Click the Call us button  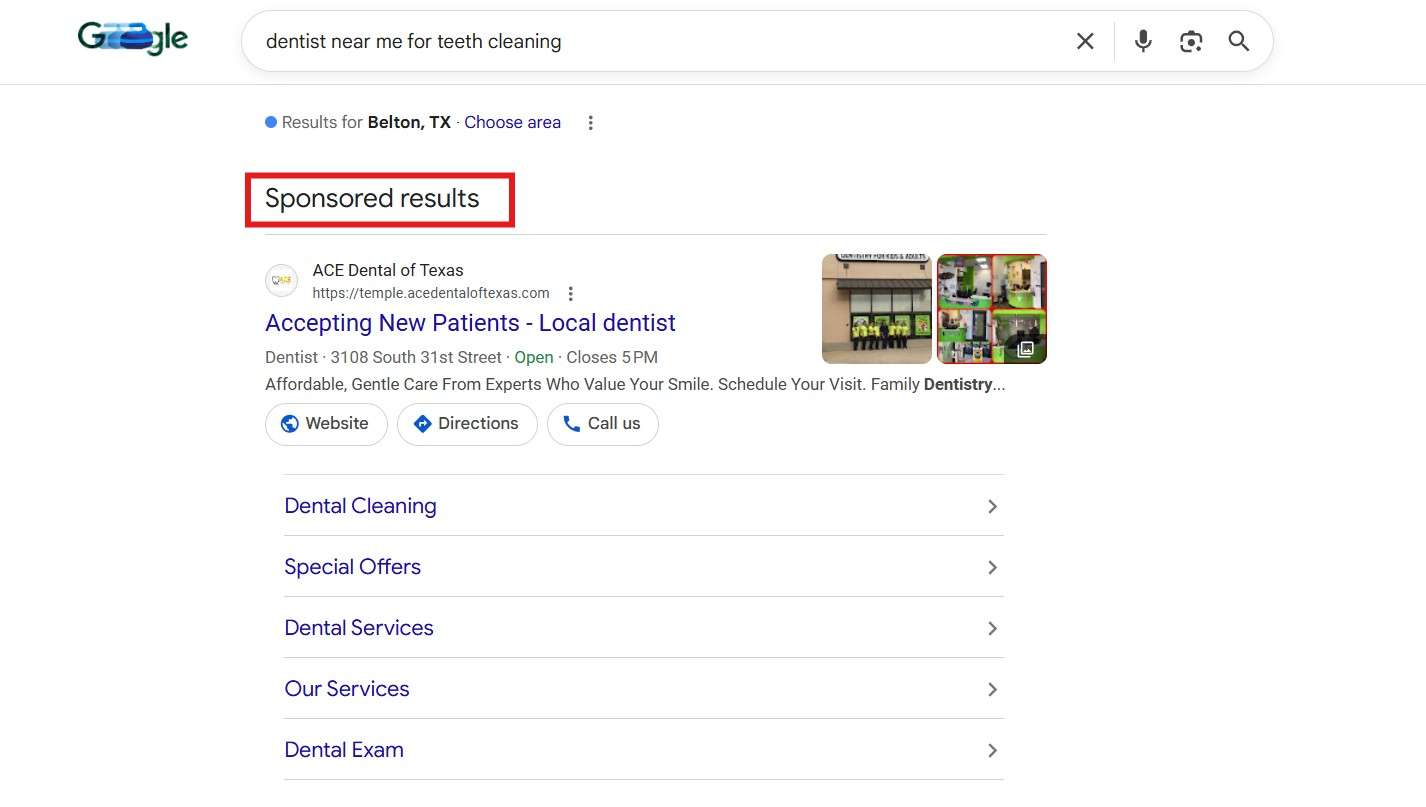coord(603,423)
